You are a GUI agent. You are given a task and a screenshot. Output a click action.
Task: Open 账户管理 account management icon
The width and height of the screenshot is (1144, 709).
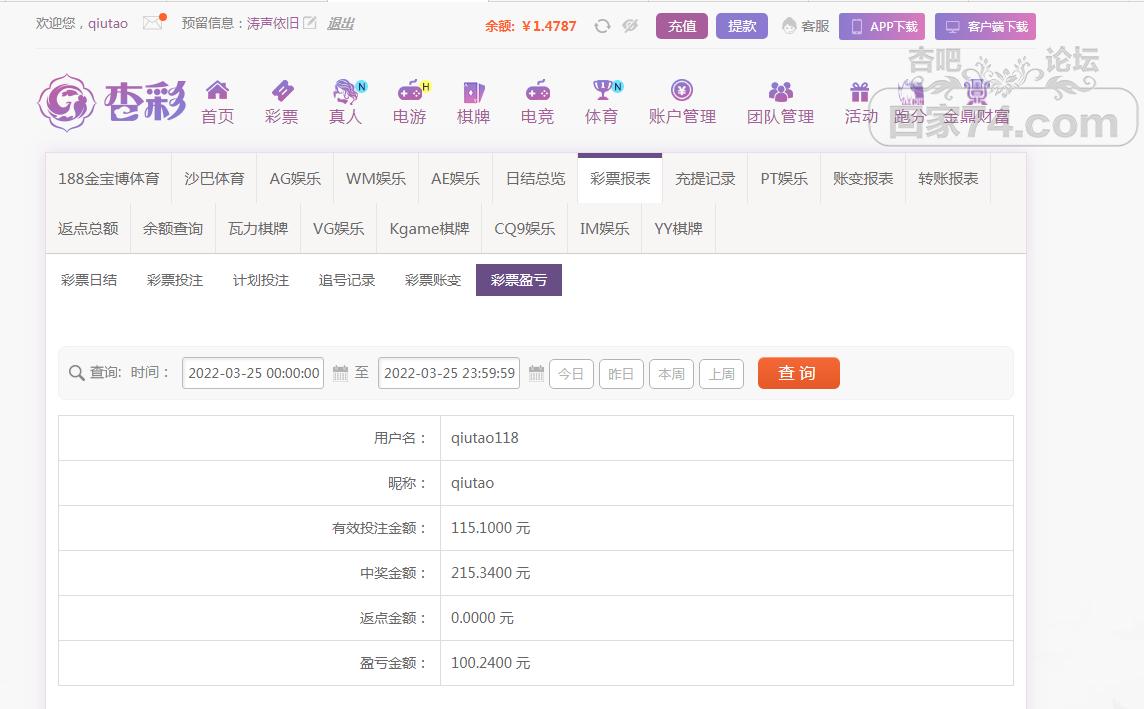click(x=682, y=91)
